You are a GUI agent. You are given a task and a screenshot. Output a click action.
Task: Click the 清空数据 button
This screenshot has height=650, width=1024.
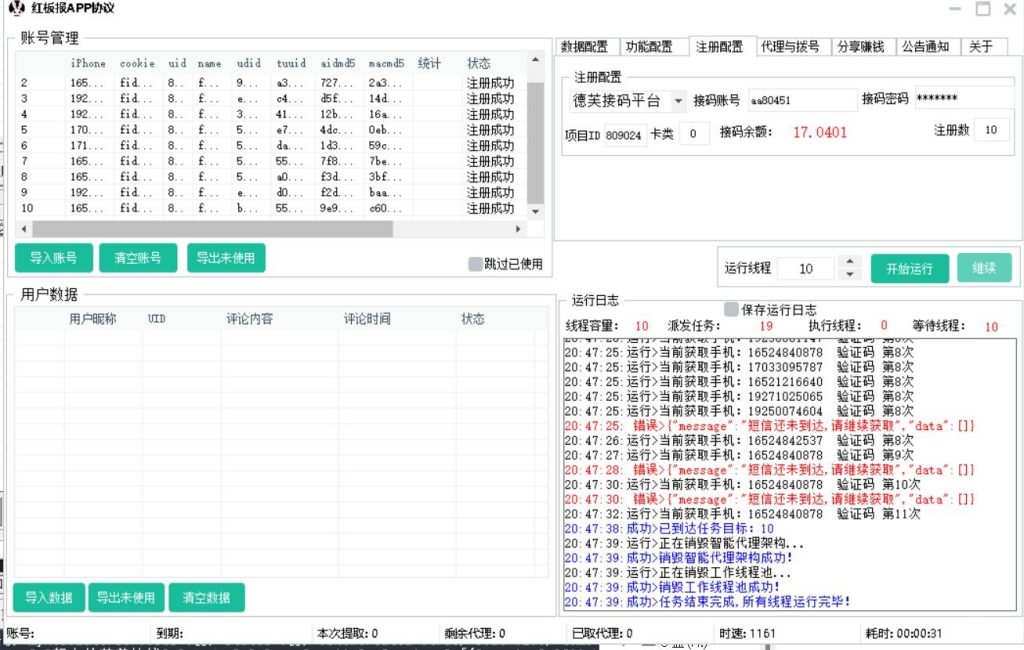pyautogui.click(x=206, y=597)
